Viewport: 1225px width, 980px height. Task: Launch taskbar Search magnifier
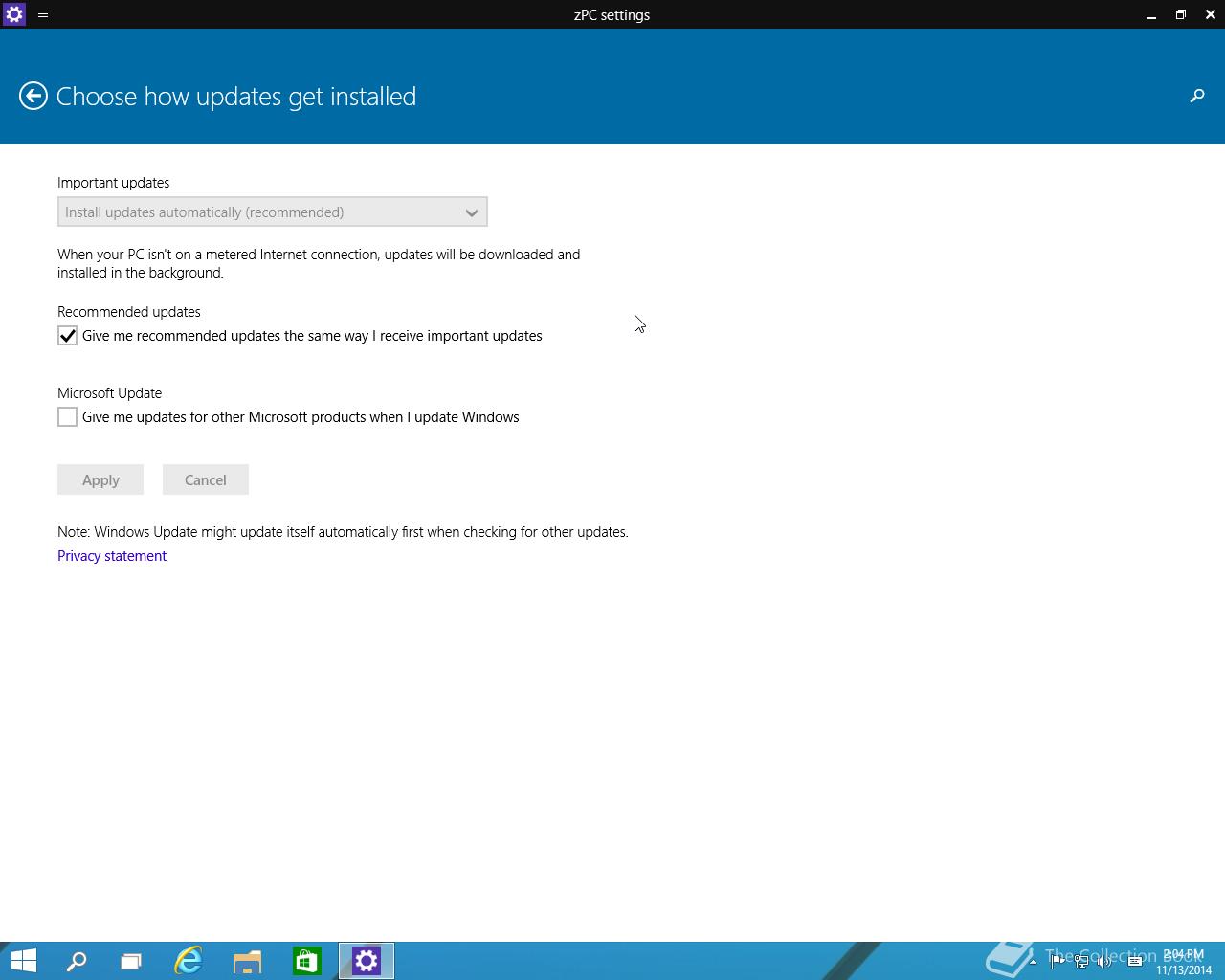tap(77, 961)
